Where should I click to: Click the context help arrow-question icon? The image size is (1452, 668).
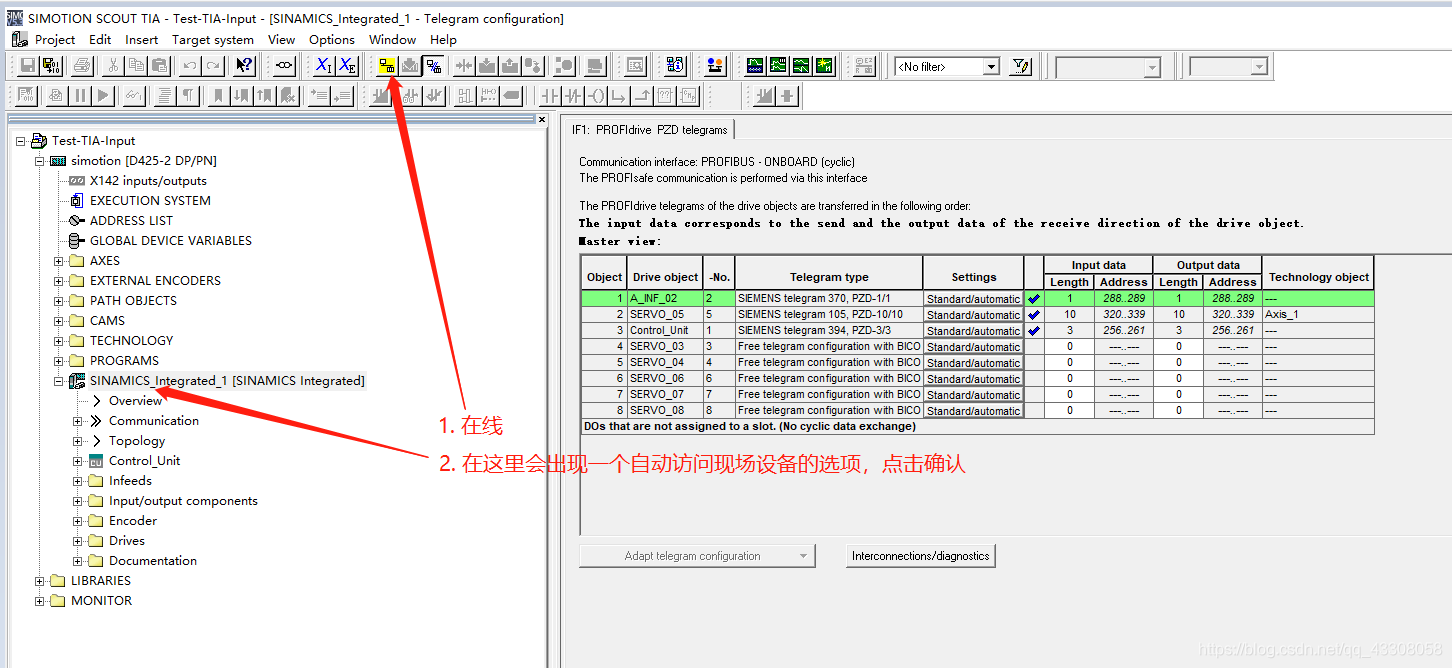pos(245,66)
